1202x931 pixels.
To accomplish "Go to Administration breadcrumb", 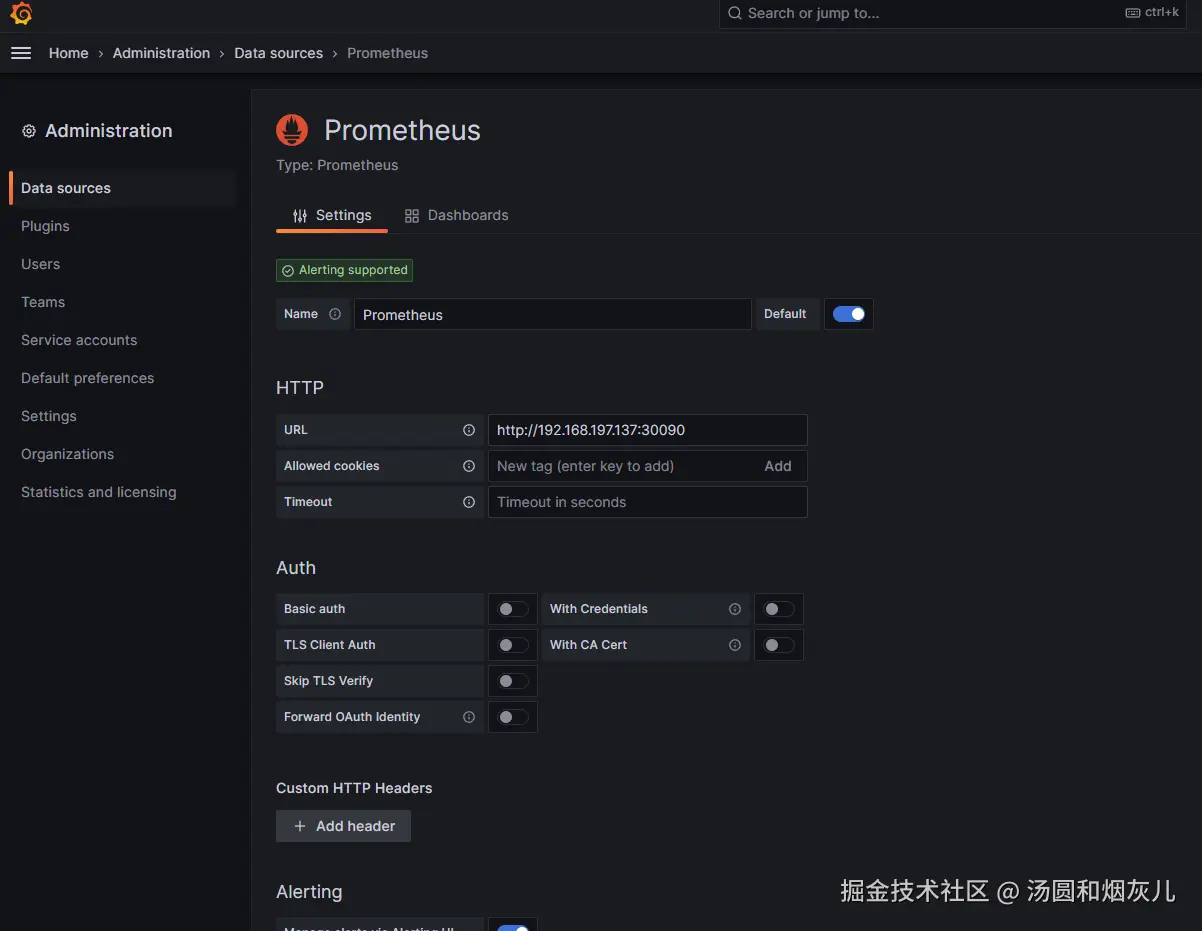I will 161,53.
